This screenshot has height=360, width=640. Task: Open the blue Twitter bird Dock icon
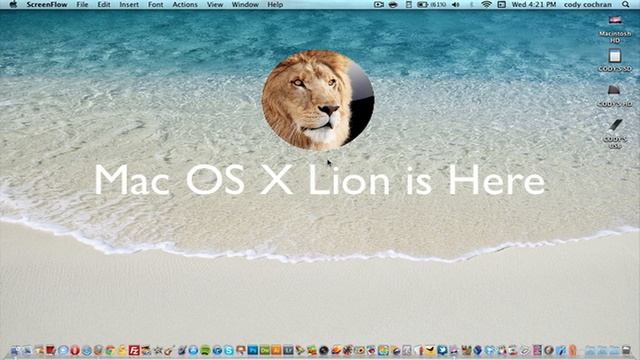pos(442,350)
